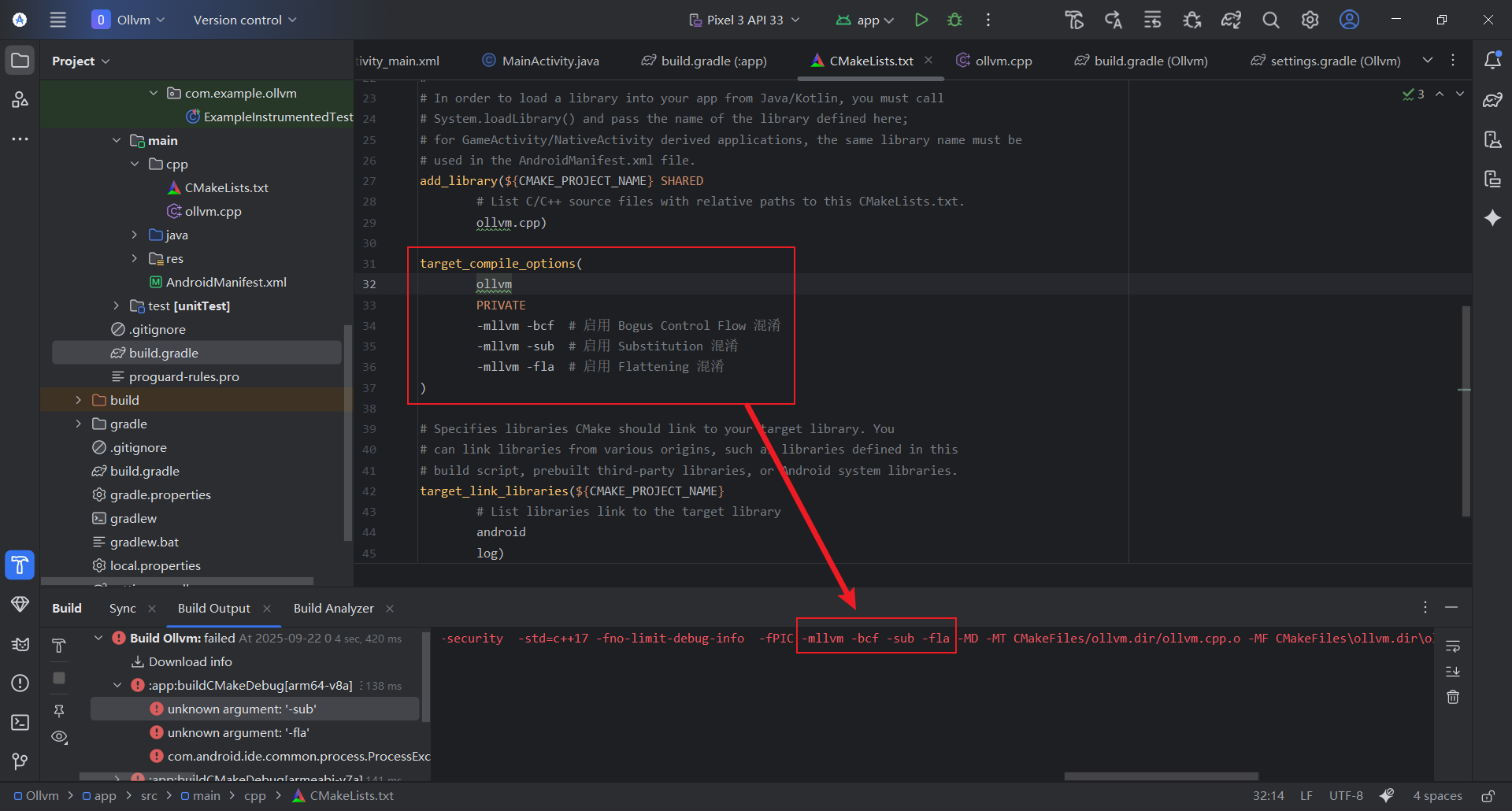Run the app with the green play button
The width and height of the screenshot is (1512, 811).
pos(921,20)
